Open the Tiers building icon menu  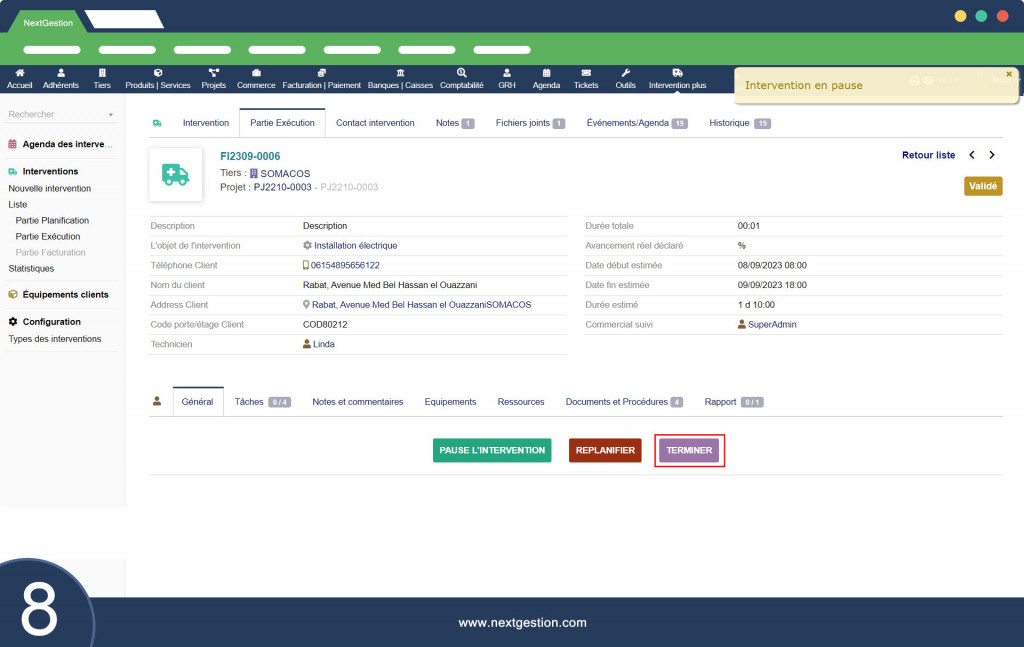pyautogui.click(x=102, y=72)
